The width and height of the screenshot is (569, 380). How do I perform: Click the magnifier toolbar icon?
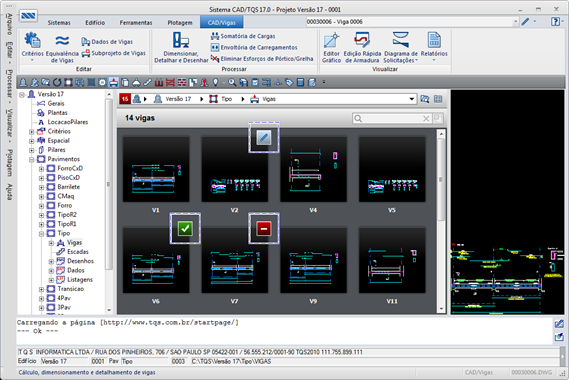point(232,83)
